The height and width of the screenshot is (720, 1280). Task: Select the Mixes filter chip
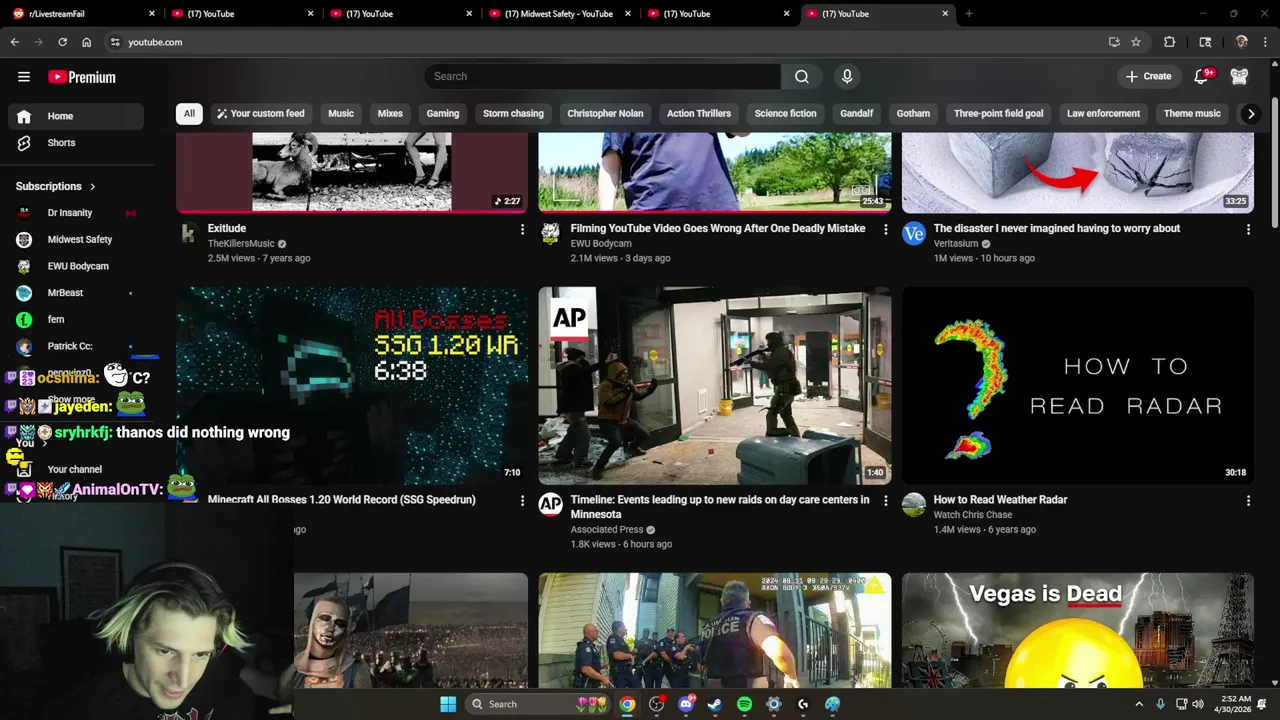pyautogui.click(x=390, y=114)
